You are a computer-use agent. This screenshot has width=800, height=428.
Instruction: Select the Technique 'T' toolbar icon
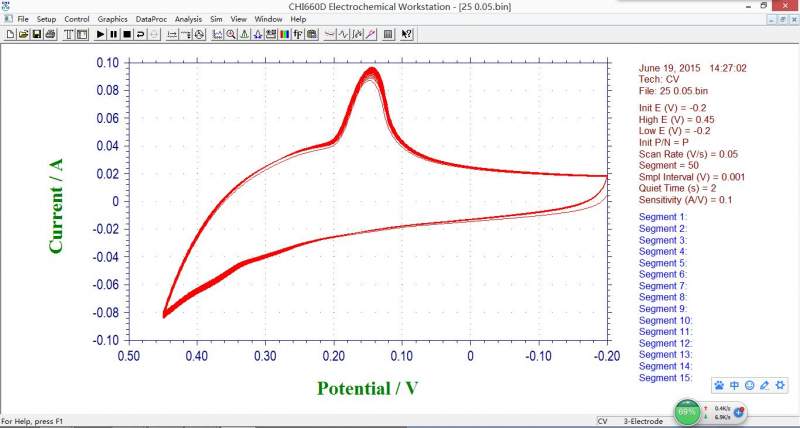click(x=69, y=34)
